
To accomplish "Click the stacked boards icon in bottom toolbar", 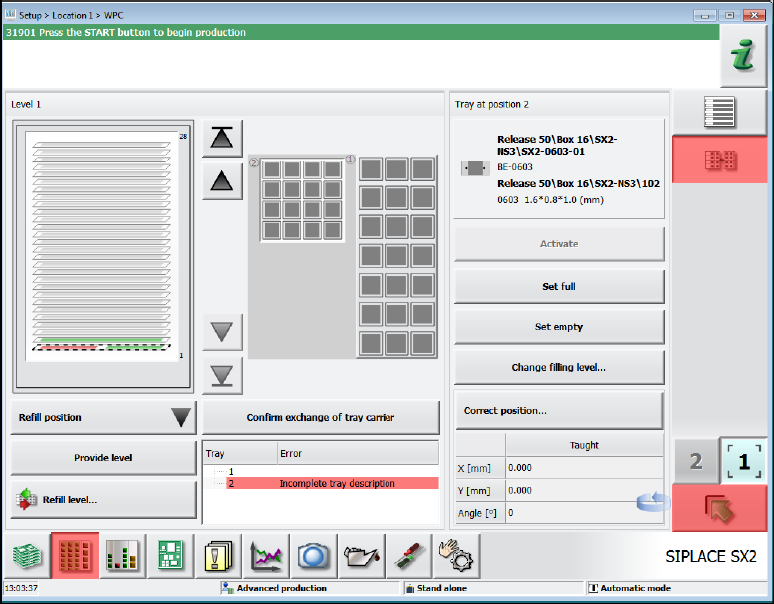I will pyautogui.click(x=28, y=555).
